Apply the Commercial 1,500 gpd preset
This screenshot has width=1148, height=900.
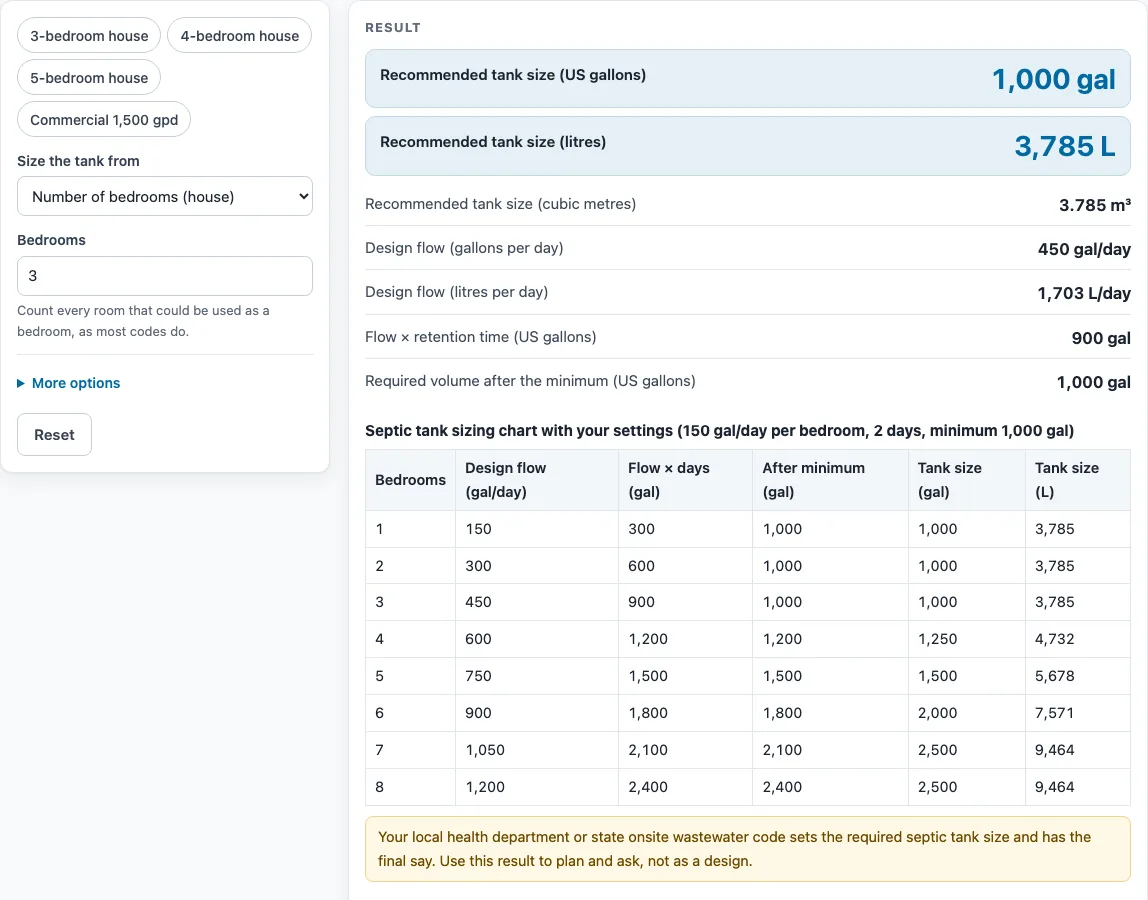104,119
